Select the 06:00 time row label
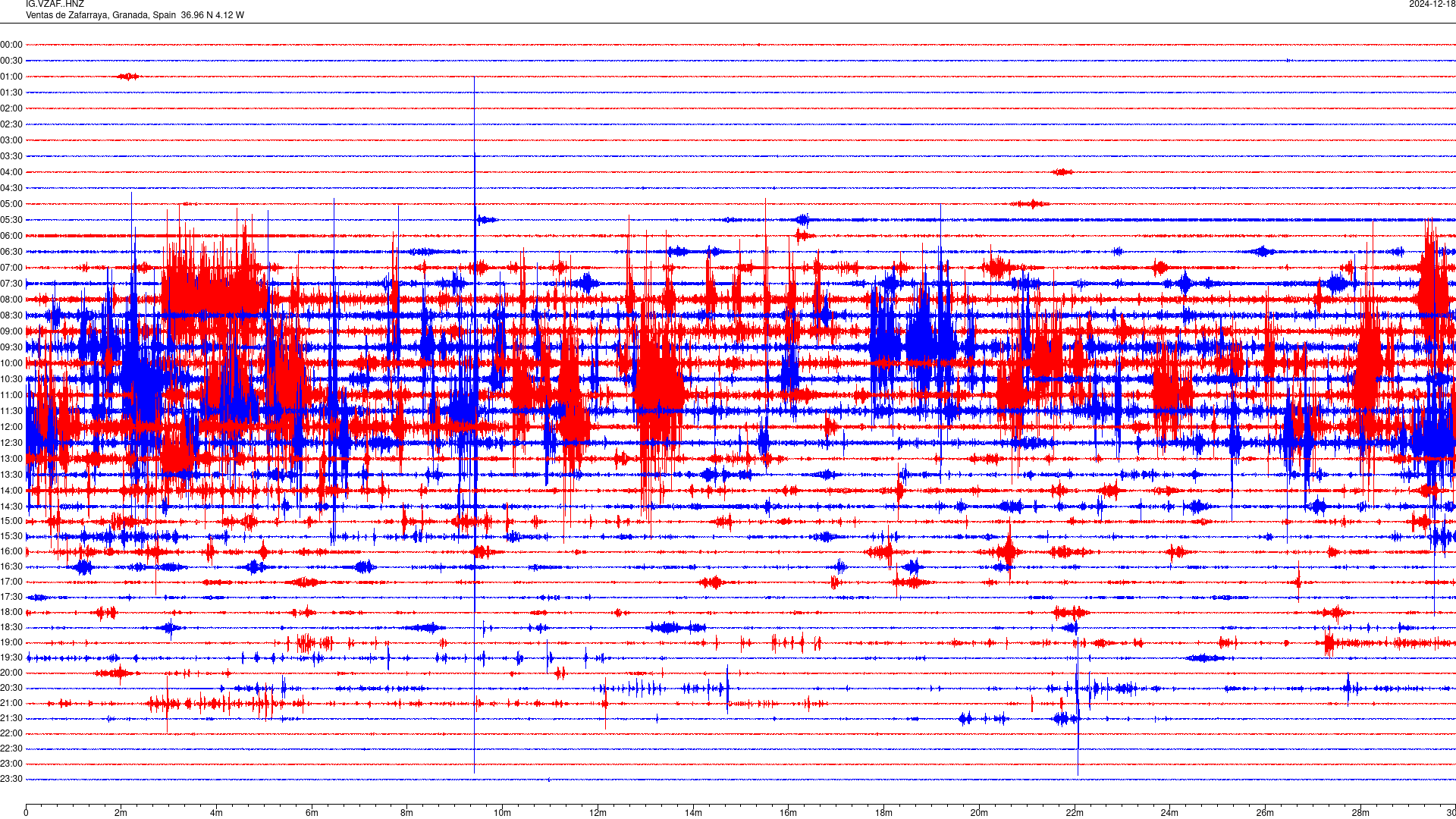The width and height of the screenshot is (1456, 819). tap(11, 236)
